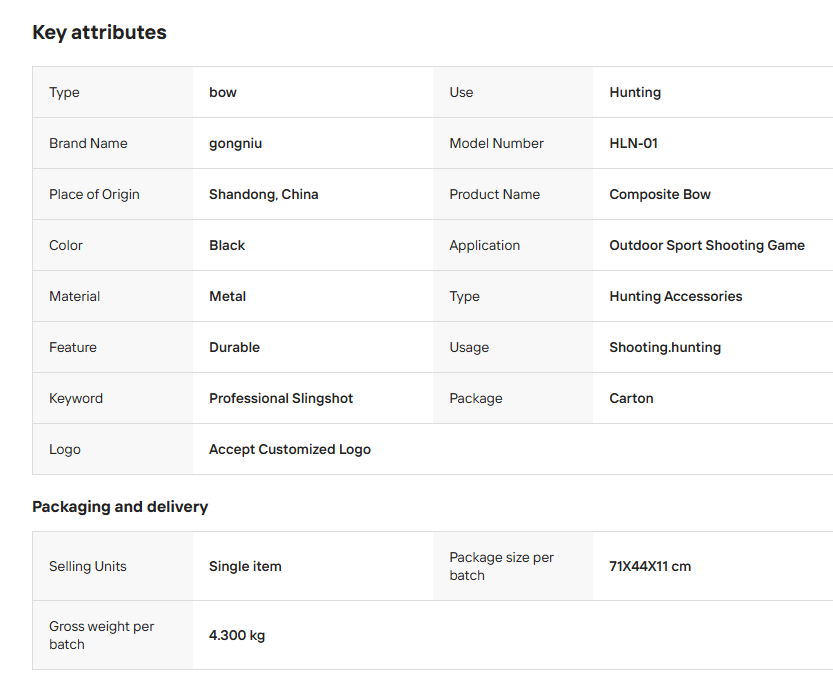Click the "Packaging and delivery" heading

pyautogui.click(x=120, y=507)
